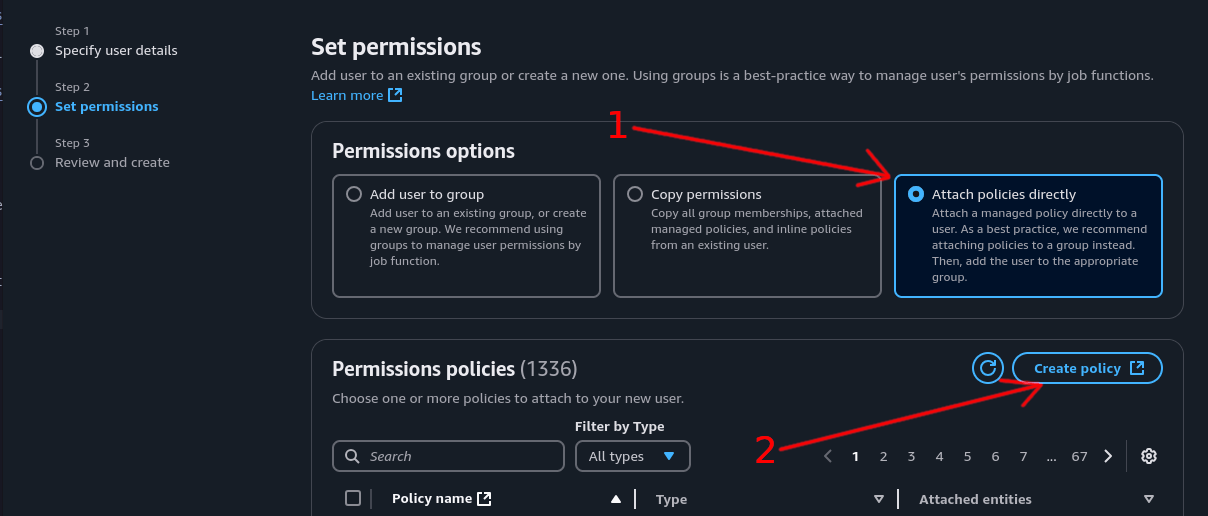The height and width of the screenshot is (516, 1208).
Task: Sort by Attached entities column arrow
Action: 1149,499
